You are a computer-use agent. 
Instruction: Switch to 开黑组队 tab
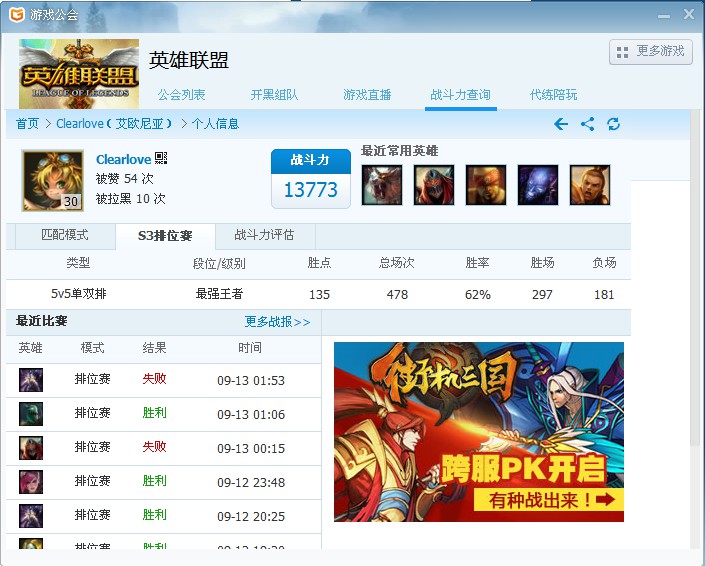pos(274,95)
